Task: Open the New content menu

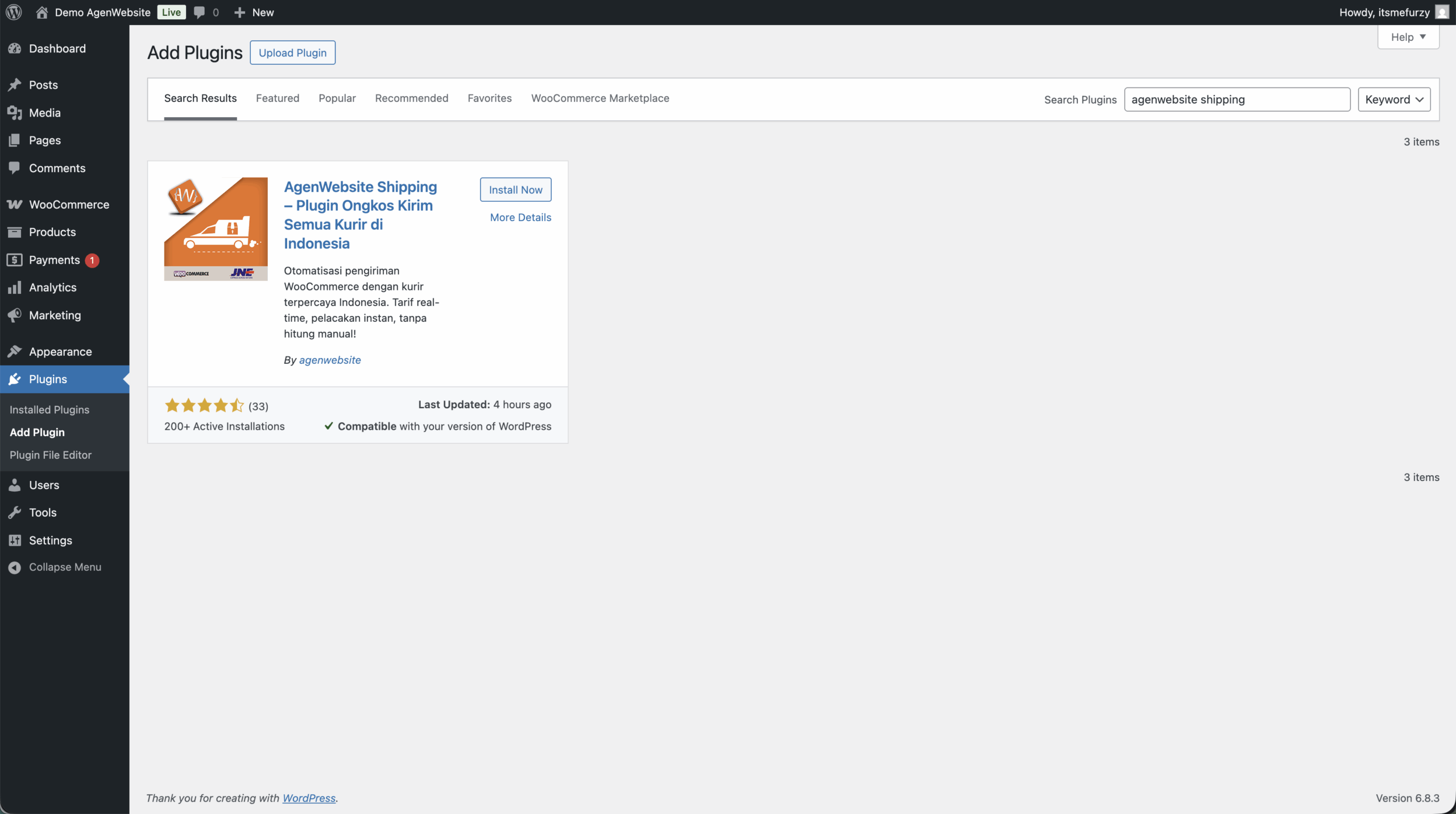Action: coord(254,12)
